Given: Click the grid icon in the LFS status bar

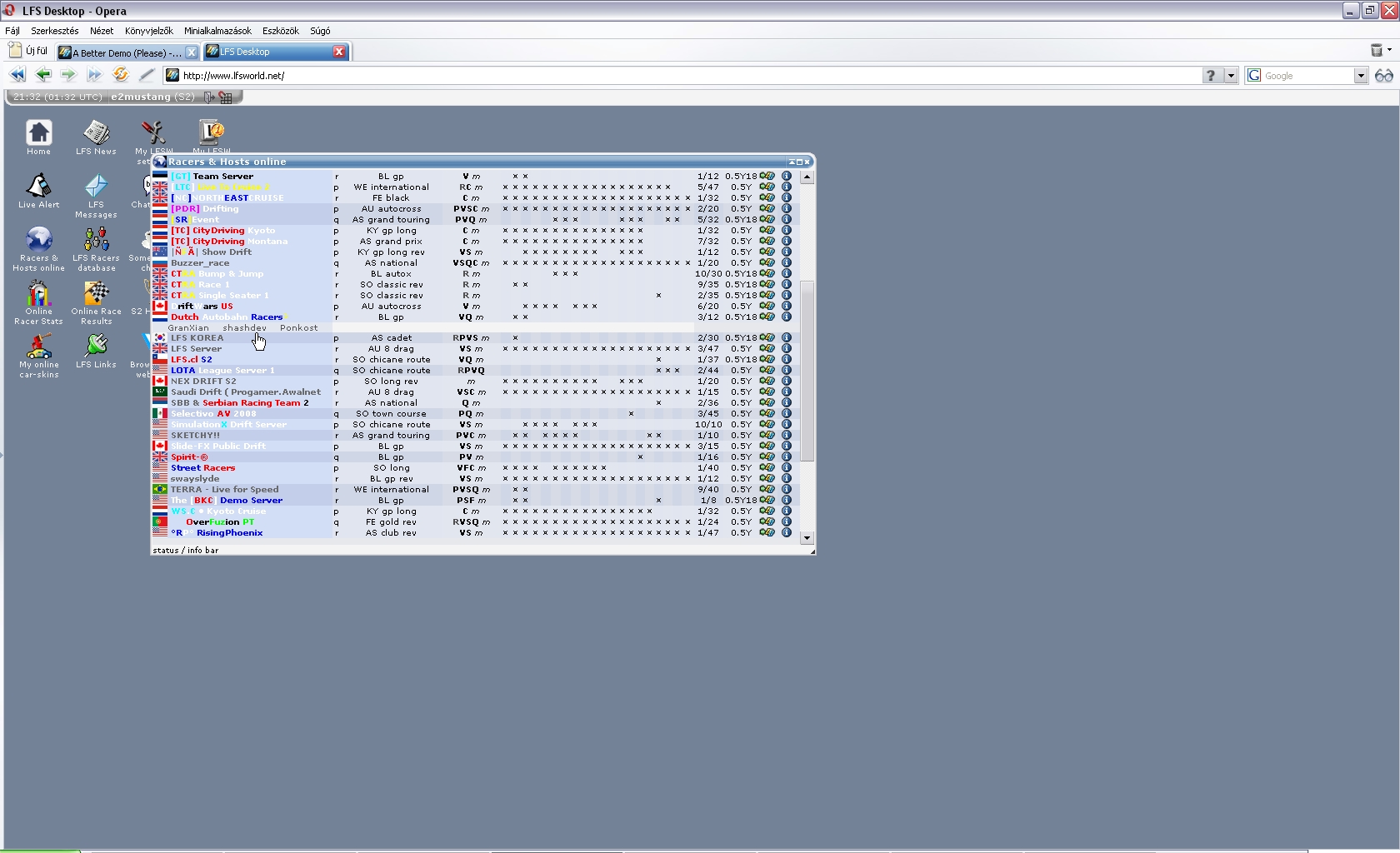Looking at the screenshot, I should click(225, 97).
